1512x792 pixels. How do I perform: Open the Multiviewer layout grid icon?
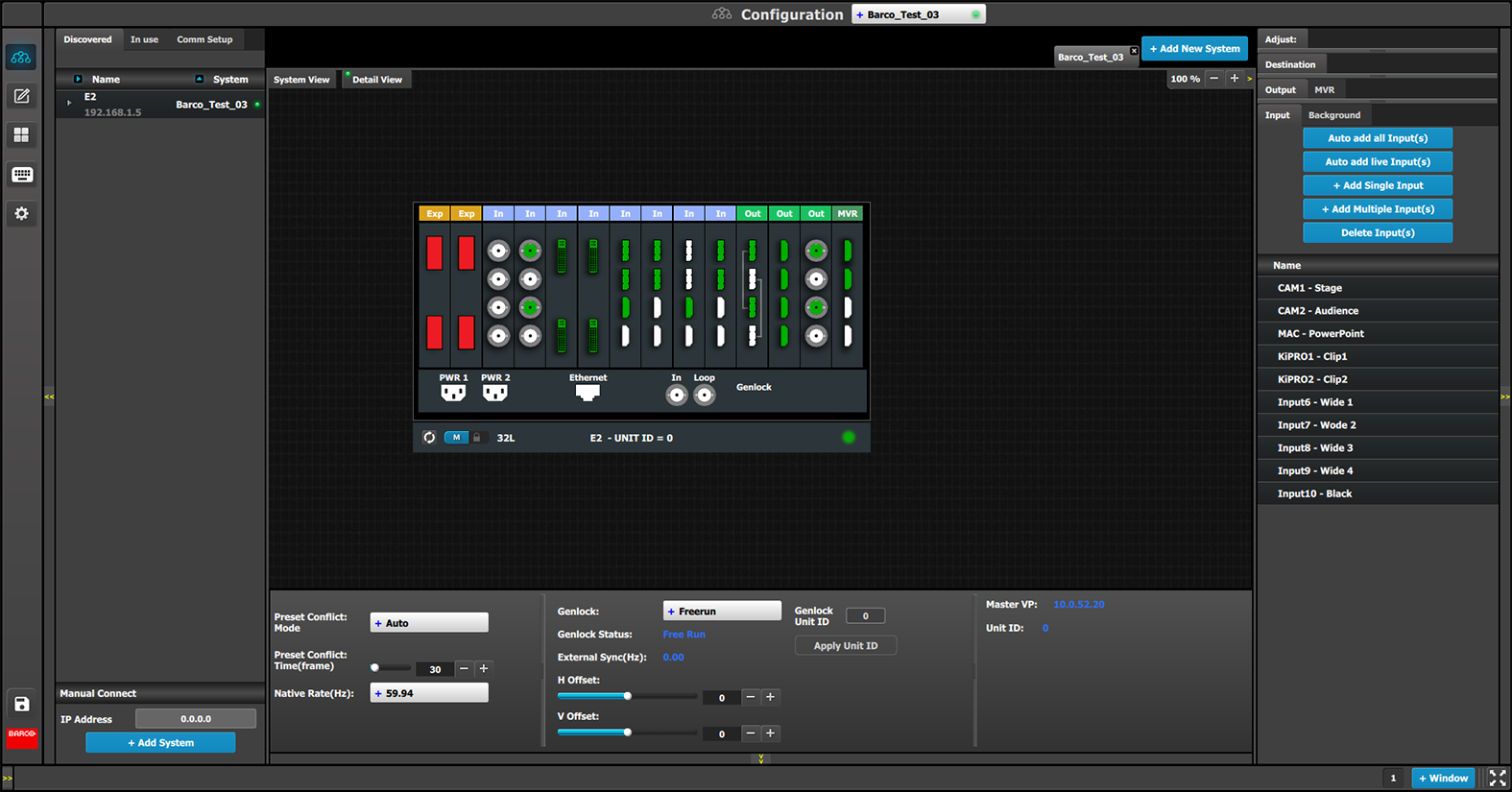pyautogui.click(x=21, y=135)
